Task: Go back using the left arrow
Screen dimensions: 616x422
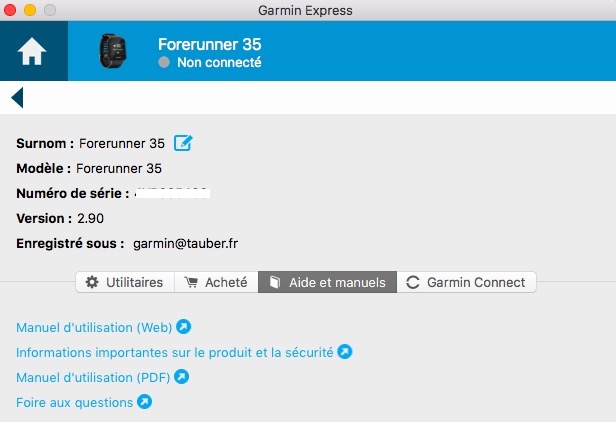Action: (17, 97)
